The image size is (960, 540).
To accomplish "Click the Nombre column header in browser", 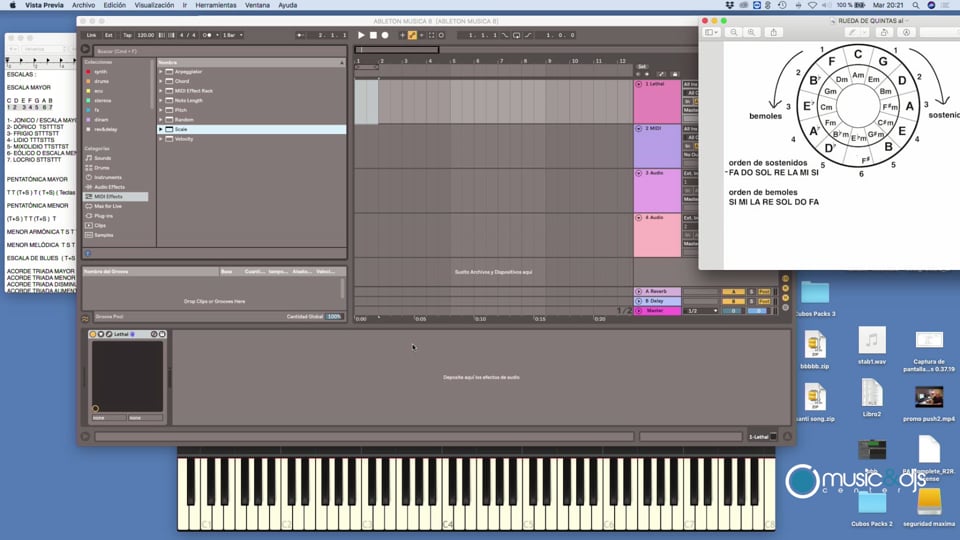I will (251, 62).
